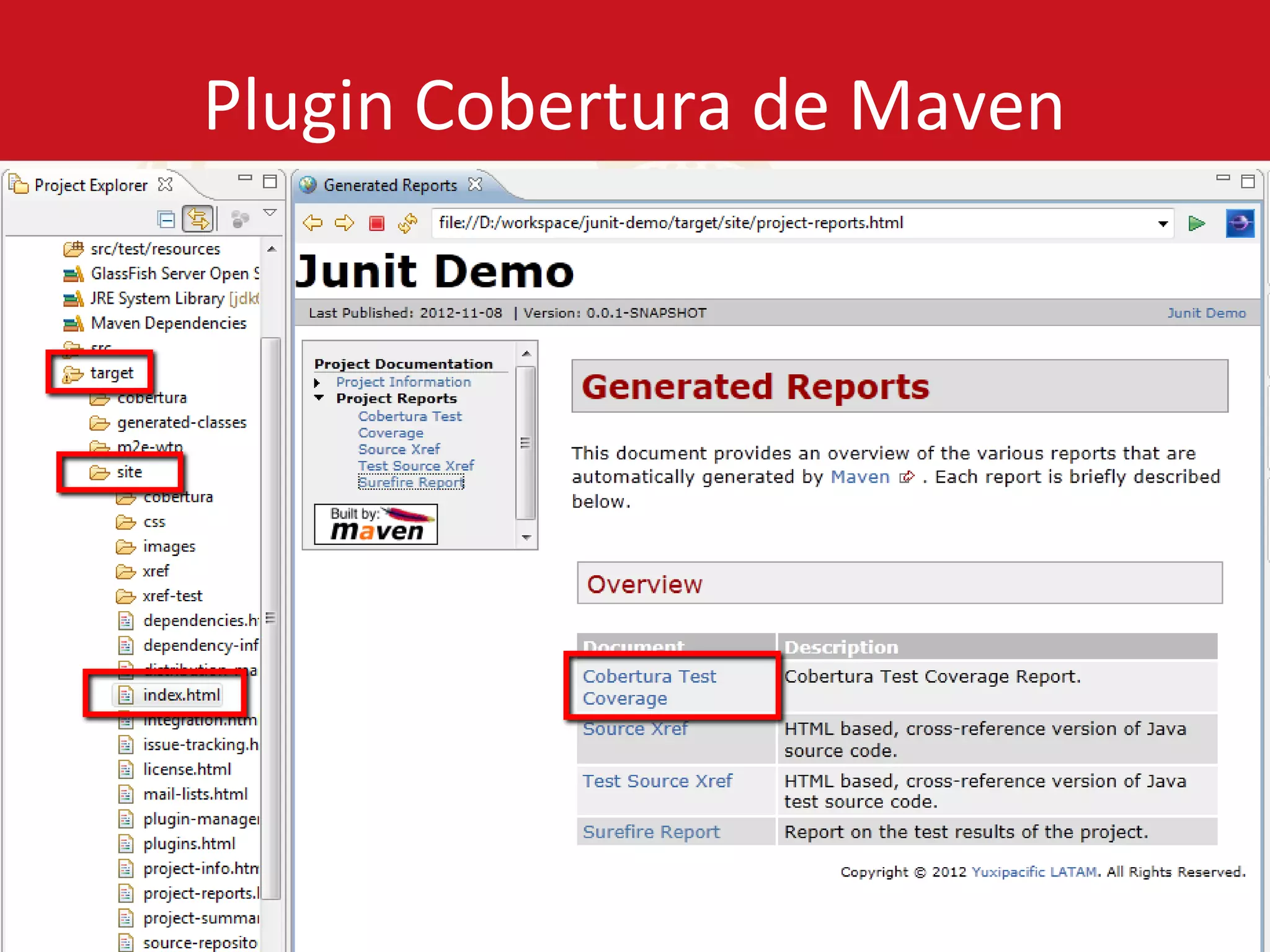Select the xref-test folder

159,596
